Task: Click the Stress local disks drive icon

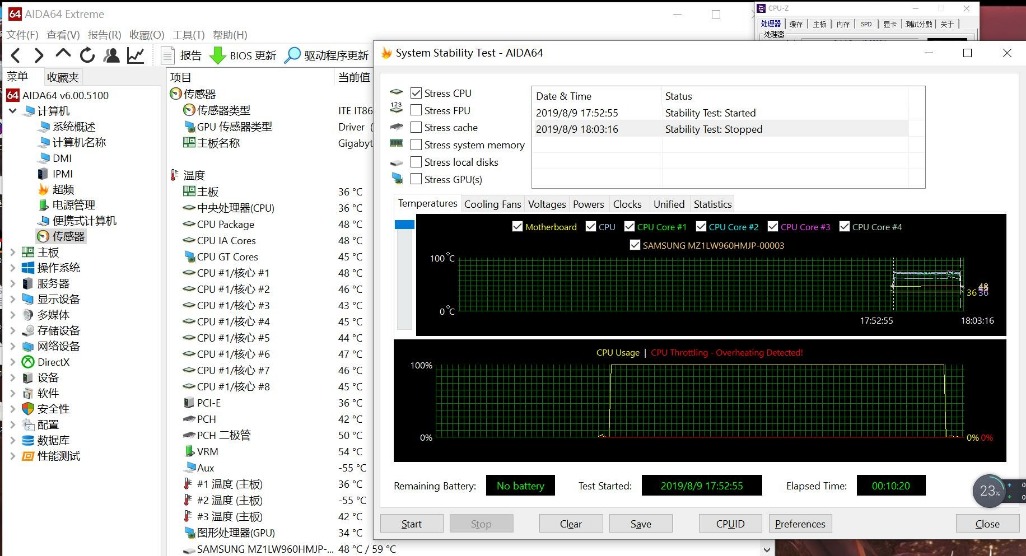Action: click(397, 163)
